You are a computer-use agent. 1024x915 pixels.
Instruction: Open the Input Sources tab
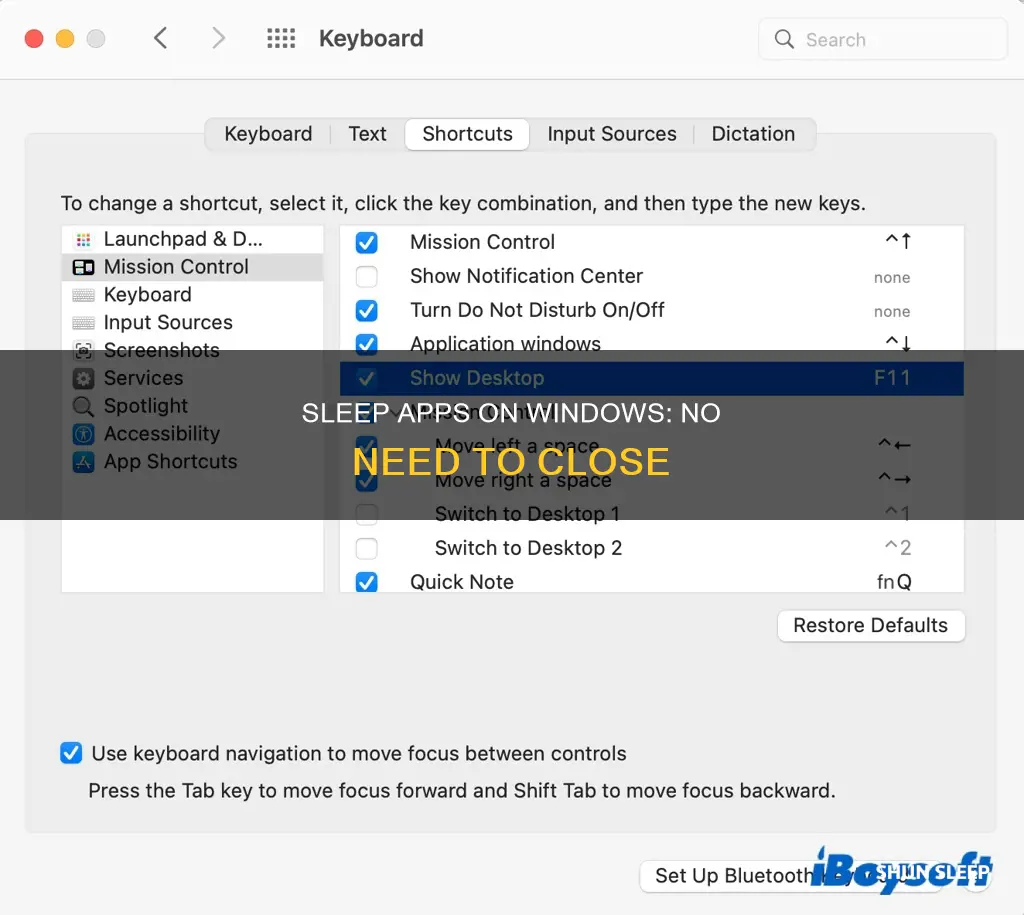(x=612, y=134)
